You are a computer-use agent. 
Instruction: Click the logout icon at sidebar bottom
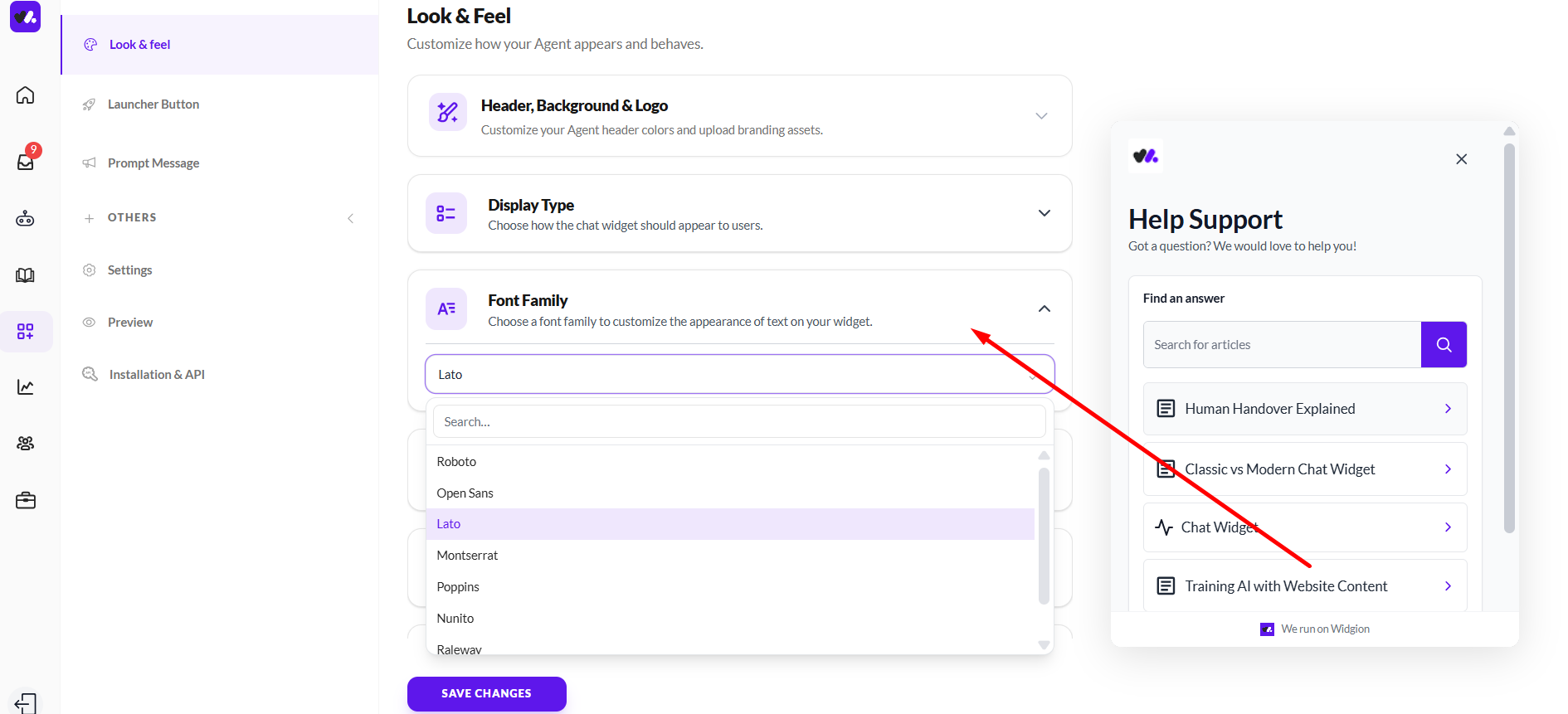pyautogui.click(x=26, y=702)
